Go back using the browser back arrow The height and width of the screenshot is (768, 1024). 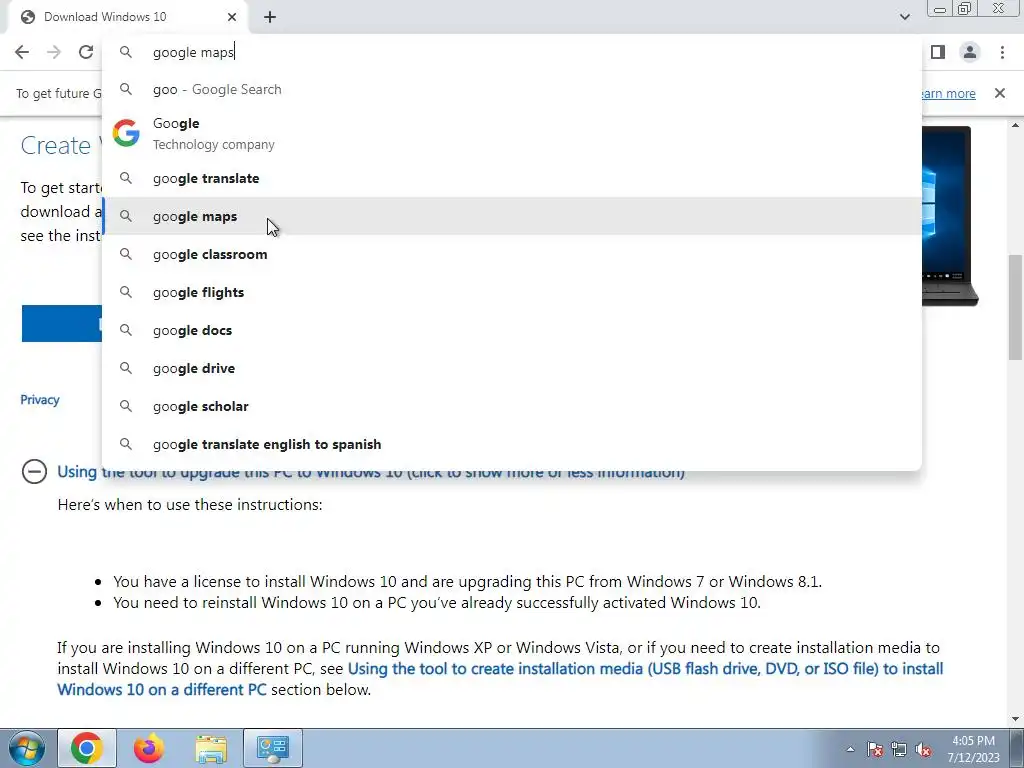pyautogui.click(x=22, y=52)
